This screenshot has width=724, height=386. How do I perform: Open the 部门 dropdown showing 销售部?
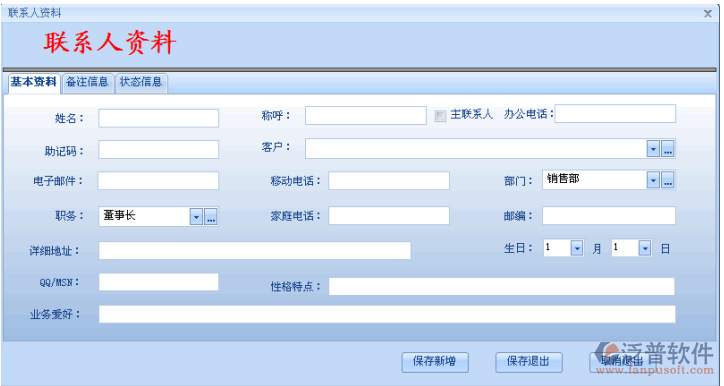653,180
